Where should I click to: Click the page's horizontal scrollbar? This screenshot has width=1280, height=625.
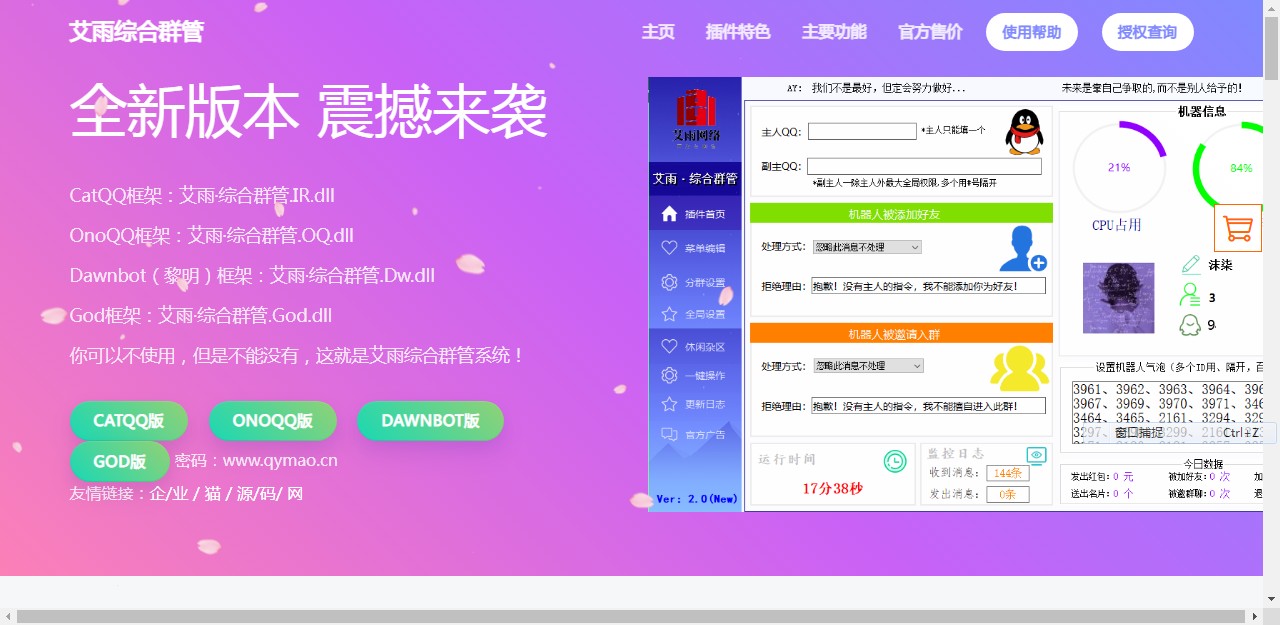[632, 616]
